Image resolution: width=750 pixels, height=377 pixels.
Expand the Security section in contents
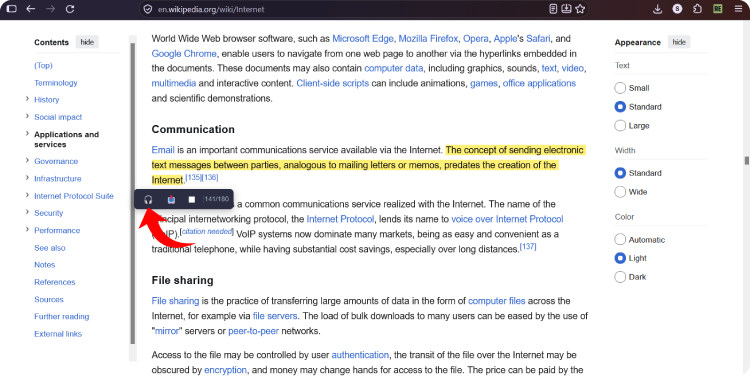tap(27, 212)
